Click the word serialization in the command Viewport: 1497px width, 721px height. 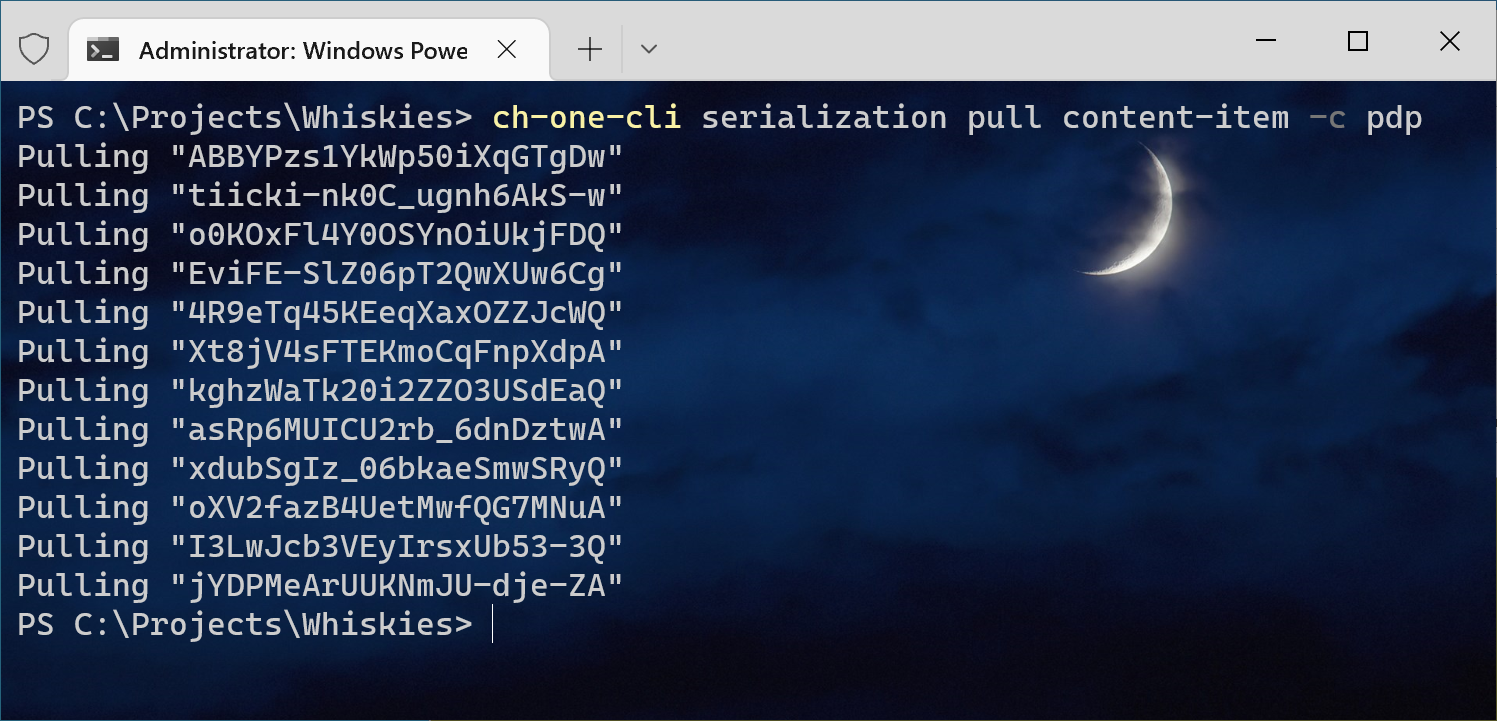pyautogui.click(x=823, y=118)
